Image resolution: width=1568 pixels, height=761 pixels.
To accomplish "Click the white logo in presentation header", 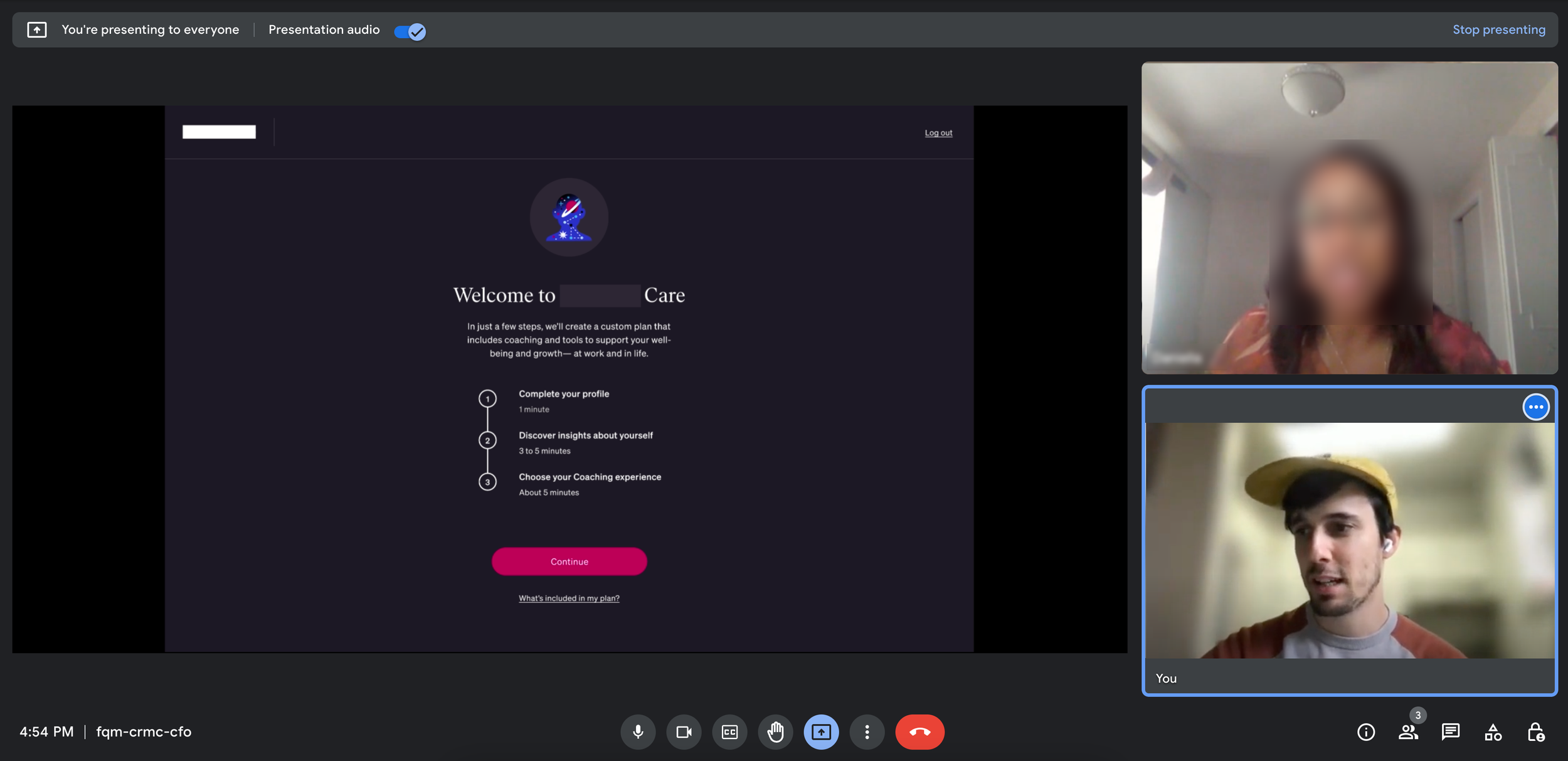I will coord(219,132).
